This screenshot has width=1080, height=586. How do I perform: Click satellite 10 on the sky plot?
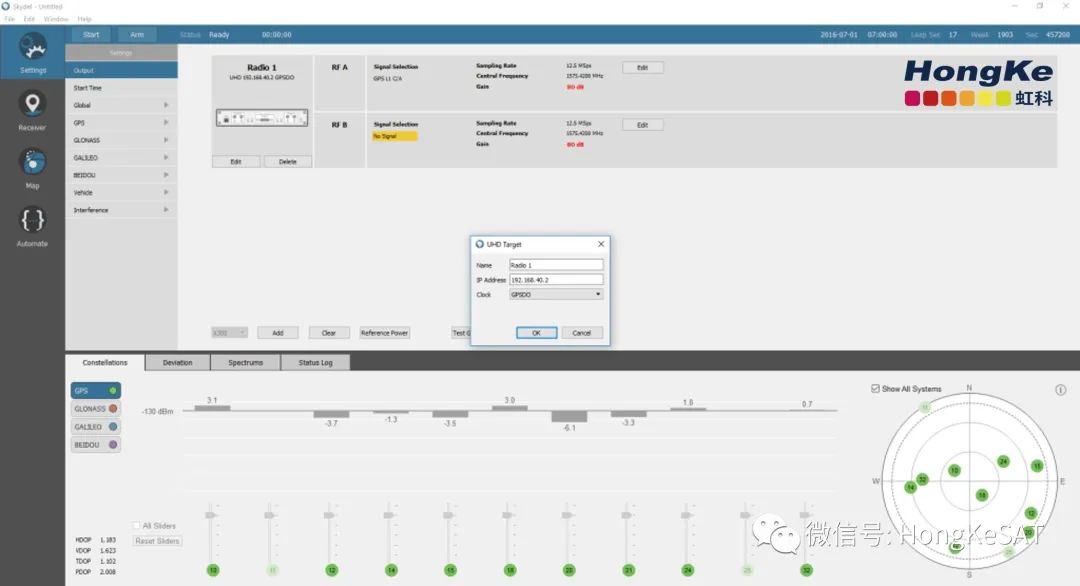pyautogui.click(x=954, y=470)
